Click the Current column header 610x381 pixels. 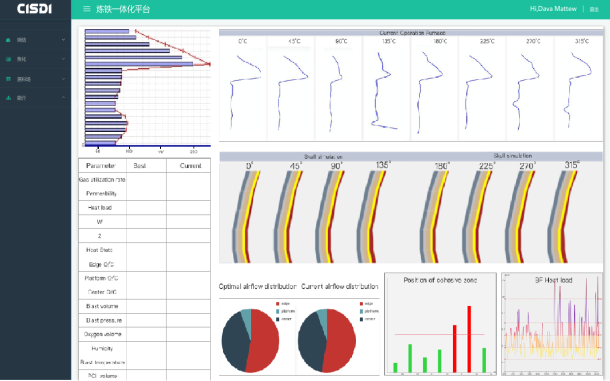click(x=190, y=166)
